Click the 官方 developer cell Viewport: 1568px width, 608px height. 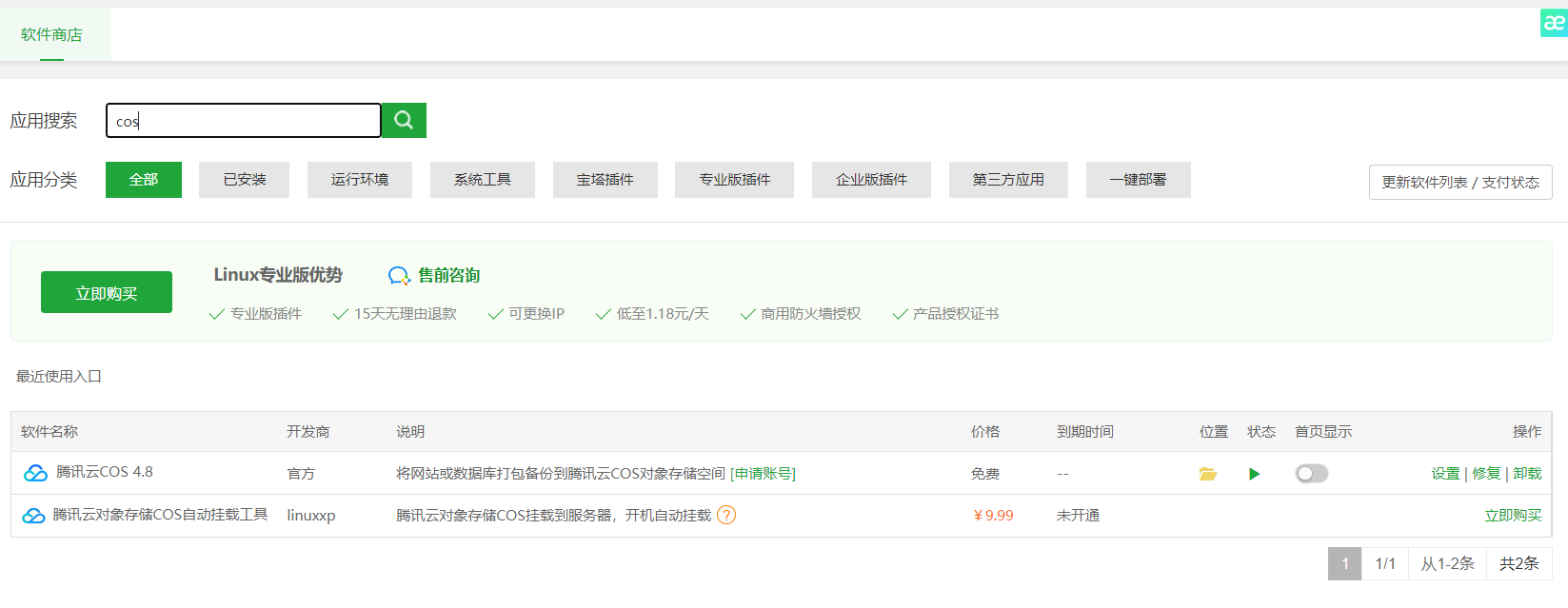(301, 474)
